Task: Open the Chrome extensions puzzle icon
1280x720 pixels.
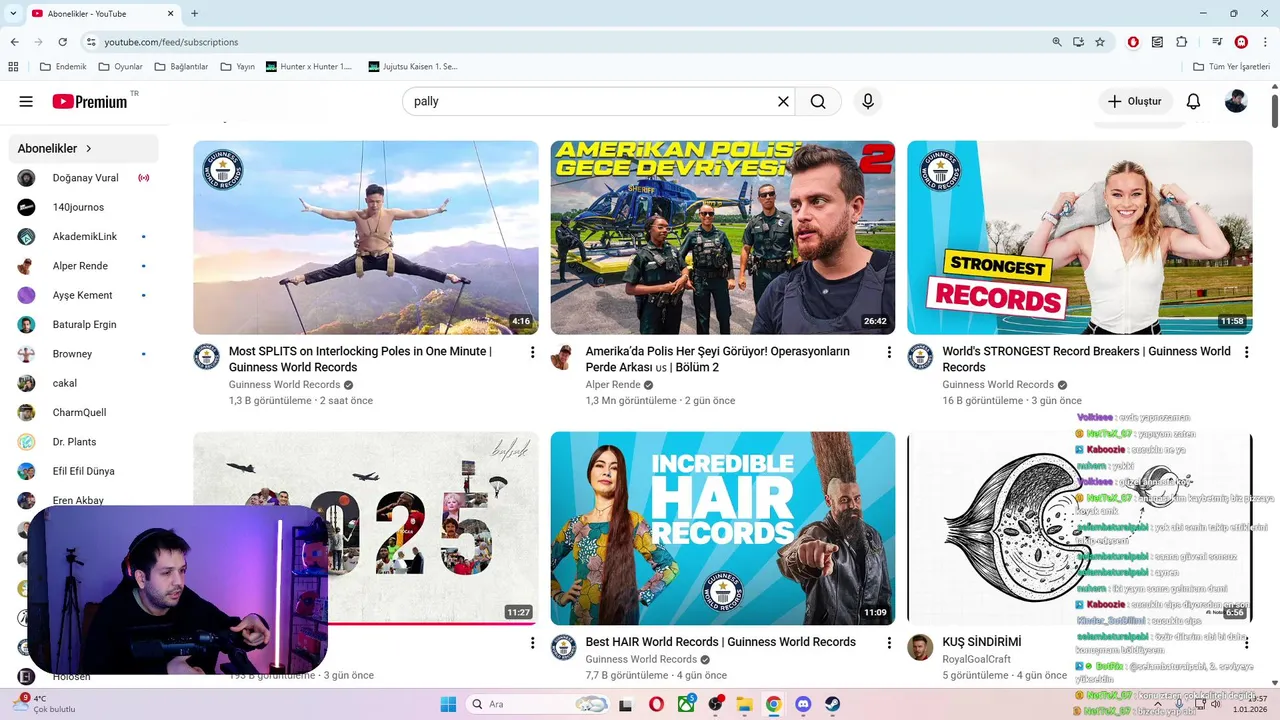Action: click(1181, 42)
